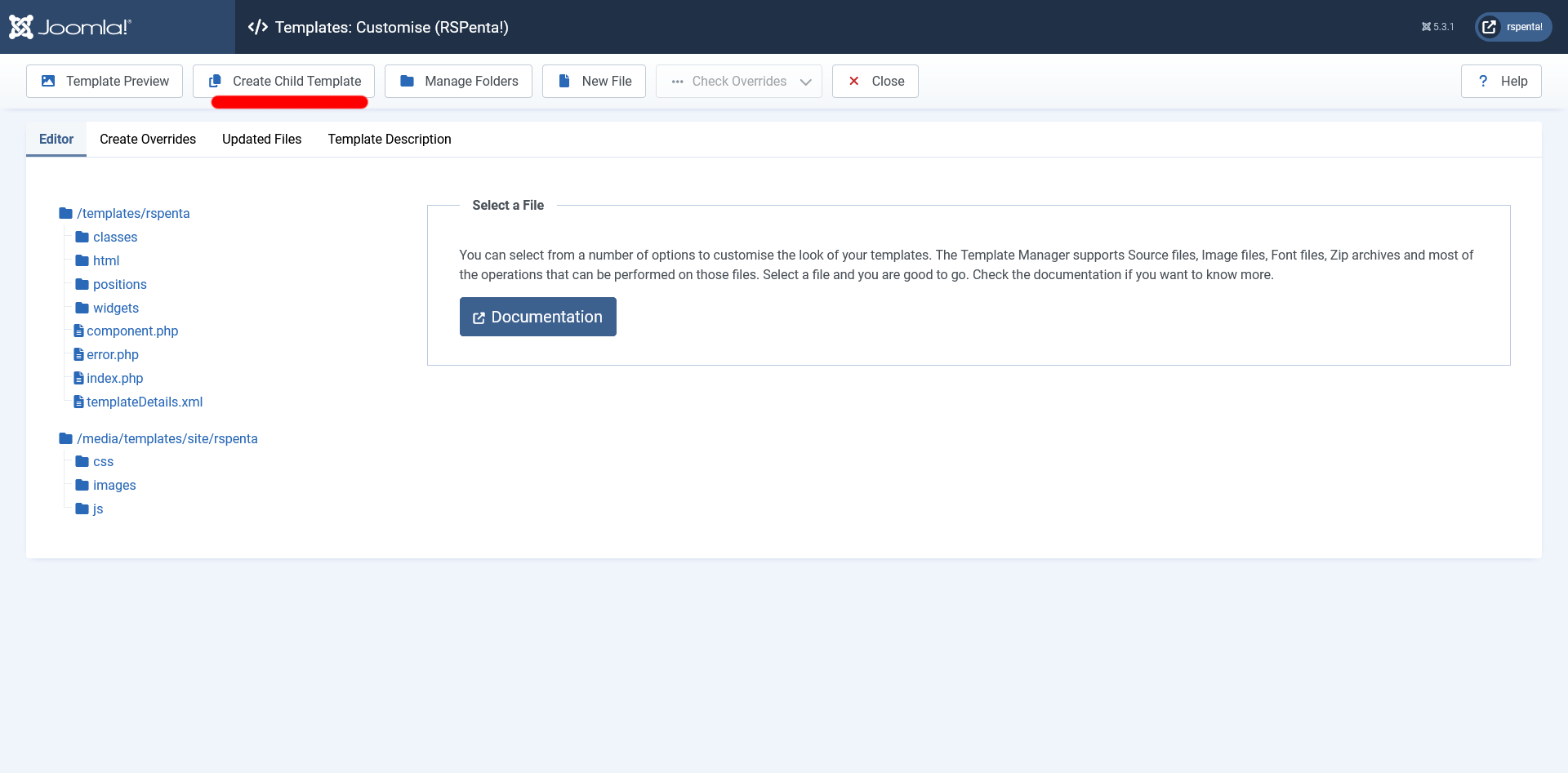Open the Check Overrides dropdown

pyautogui.click(x=738, y=81)
